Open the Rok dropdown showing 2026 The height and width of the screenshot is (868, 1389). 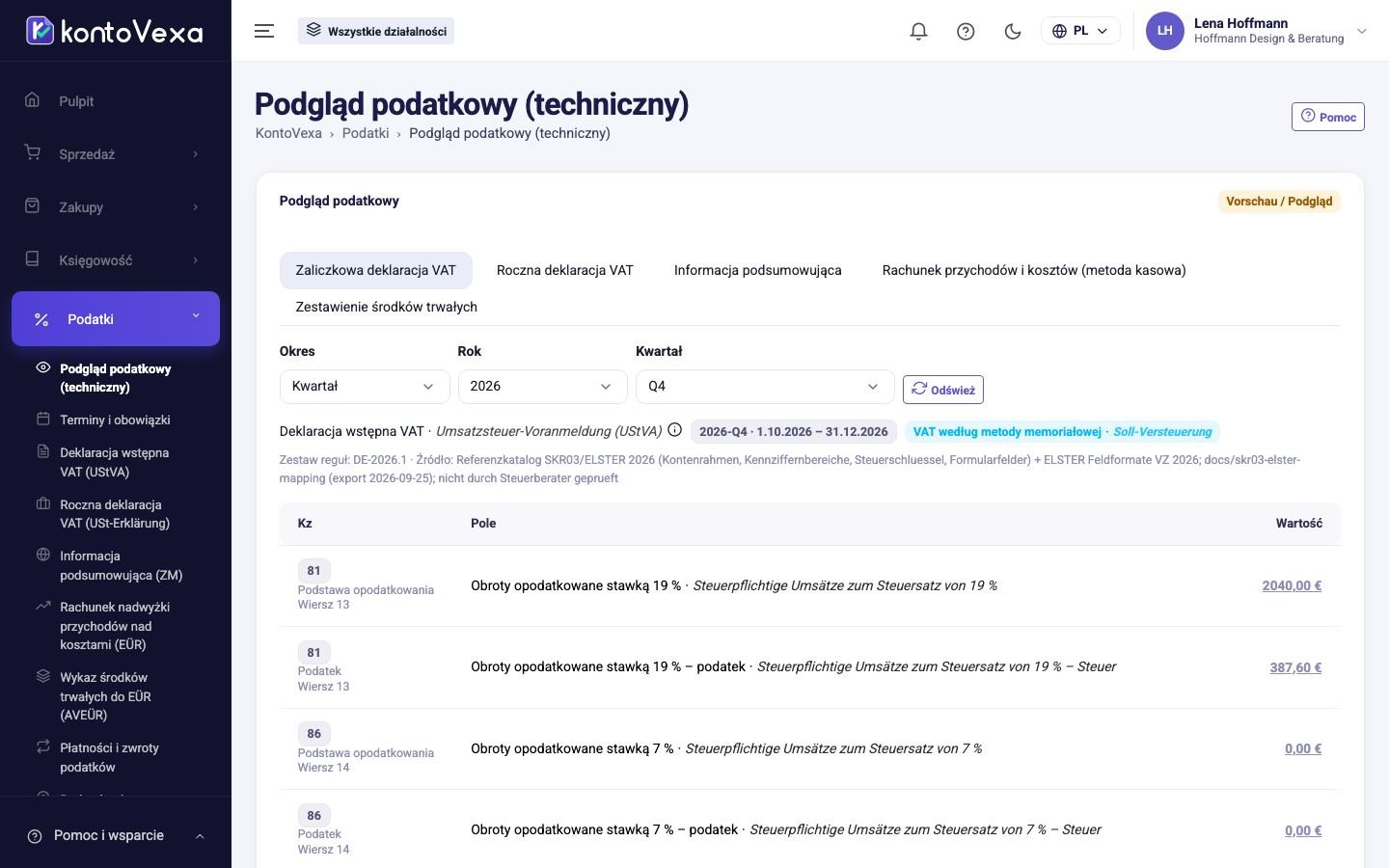pyautogui.click(x=543, y=386)
